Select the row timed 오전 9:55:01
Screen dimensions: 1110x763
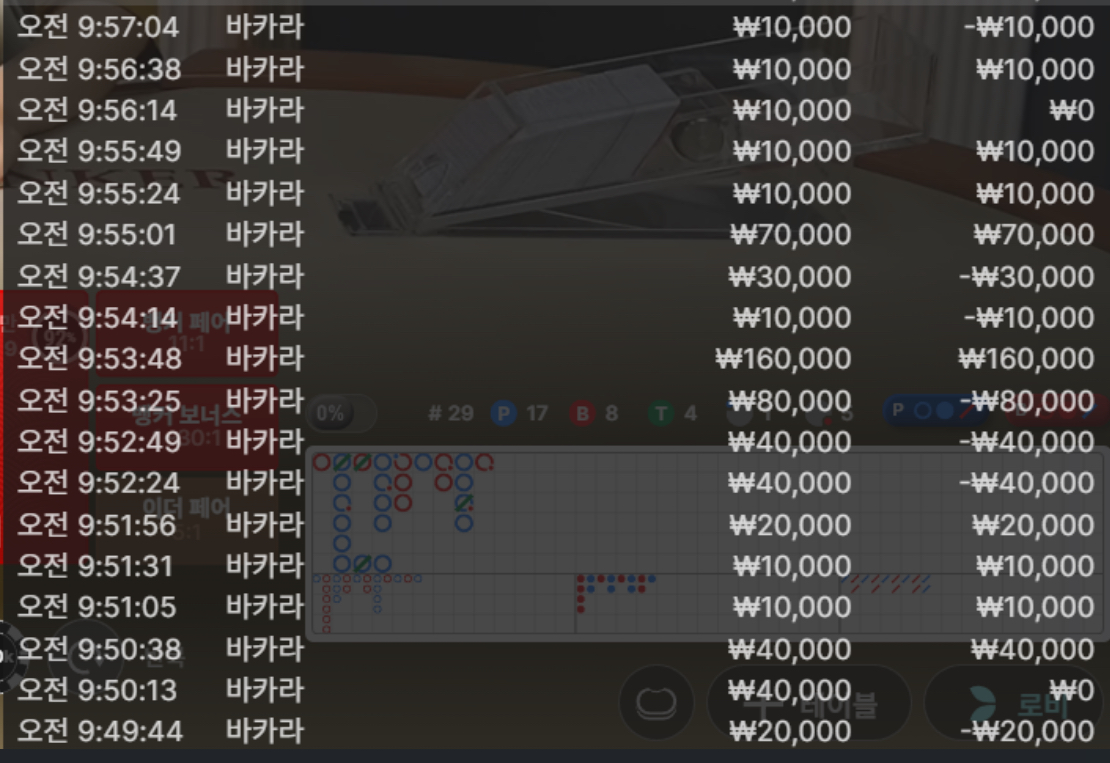pos(555,234)
